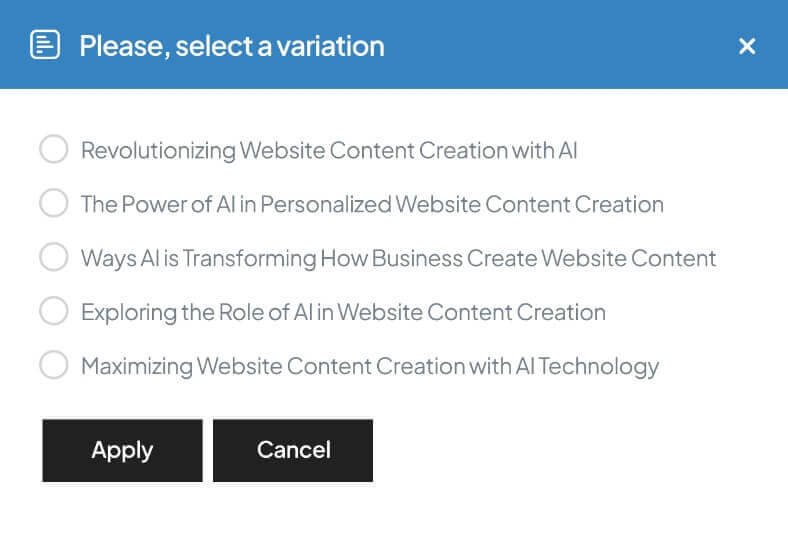Dismiss the dialog using the Cancel button
The width and height of the screenshot is (788, 536).
pos(293,450)
